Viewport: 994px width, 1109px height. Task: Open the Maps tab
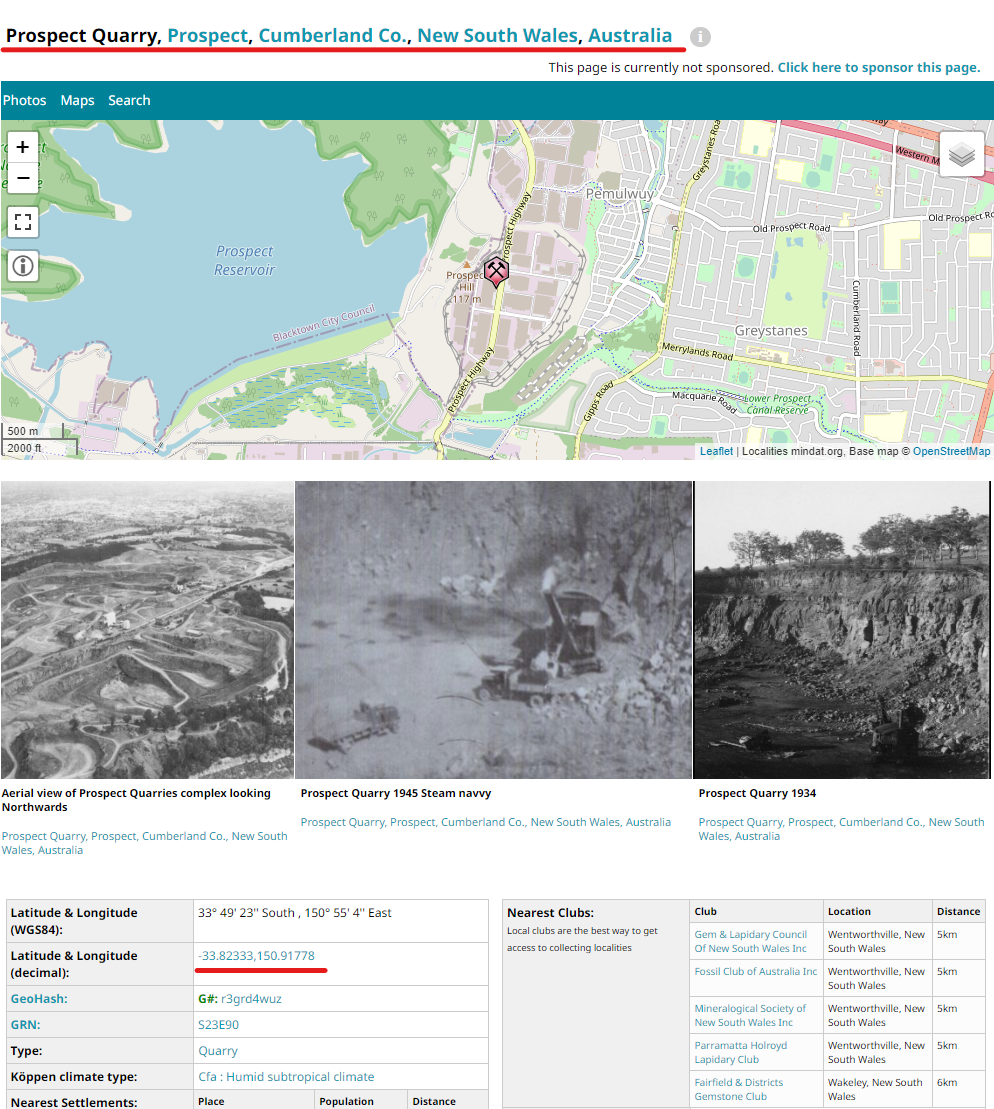(77, 100)
